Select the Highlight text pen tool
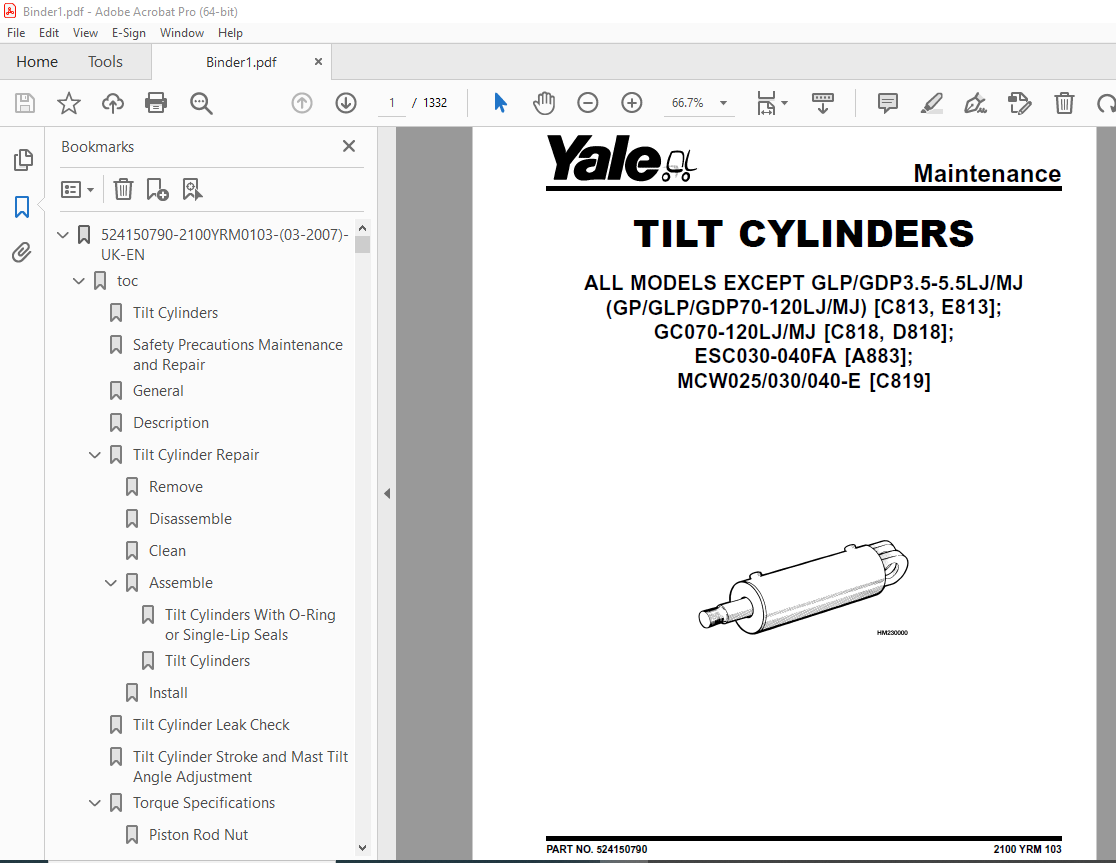 (932, 103)
